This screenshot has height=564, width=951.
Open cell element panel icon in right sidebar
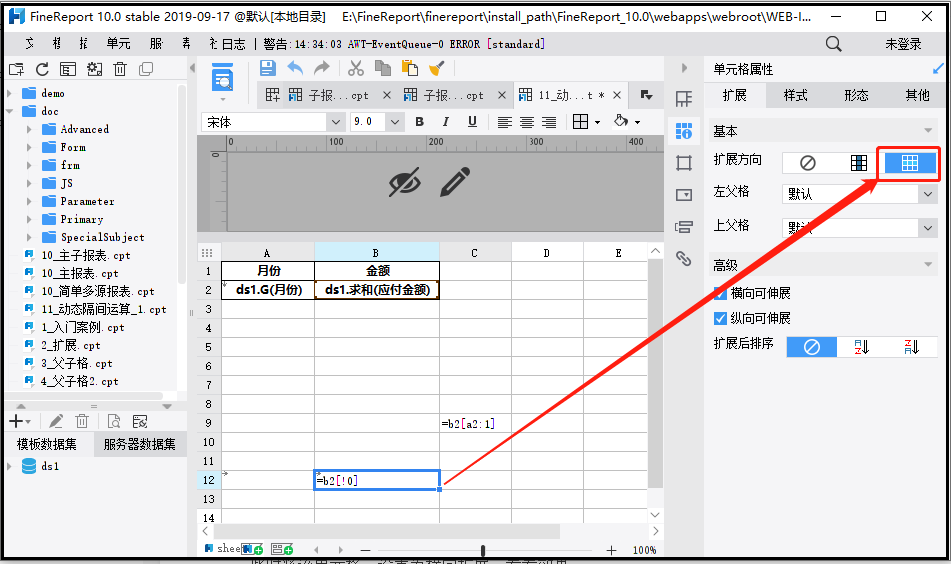pos(684,98)
